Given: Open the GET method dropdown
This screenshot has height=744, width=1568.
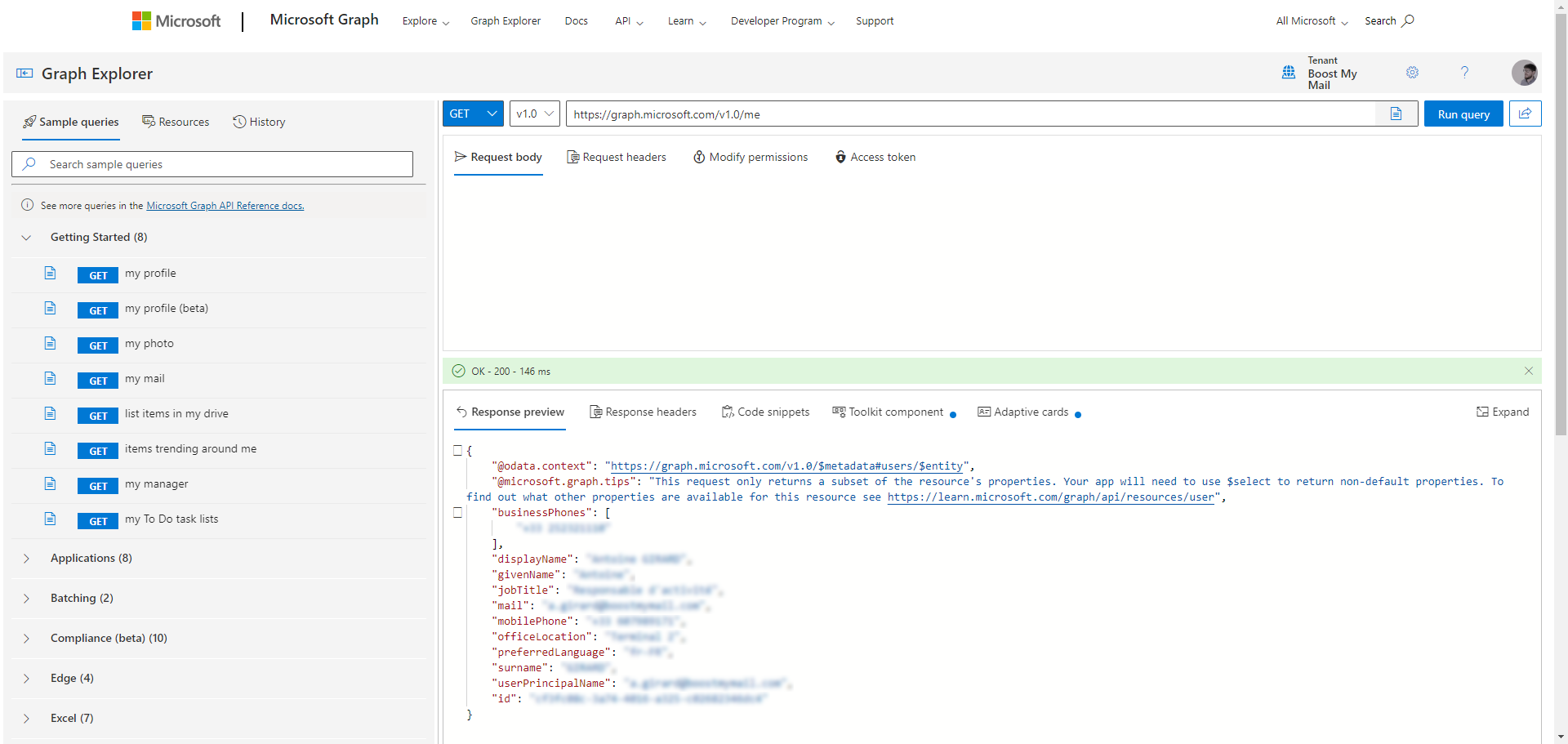Looking at the screenshot, I should pyautogui.click(x=473, y=114).
